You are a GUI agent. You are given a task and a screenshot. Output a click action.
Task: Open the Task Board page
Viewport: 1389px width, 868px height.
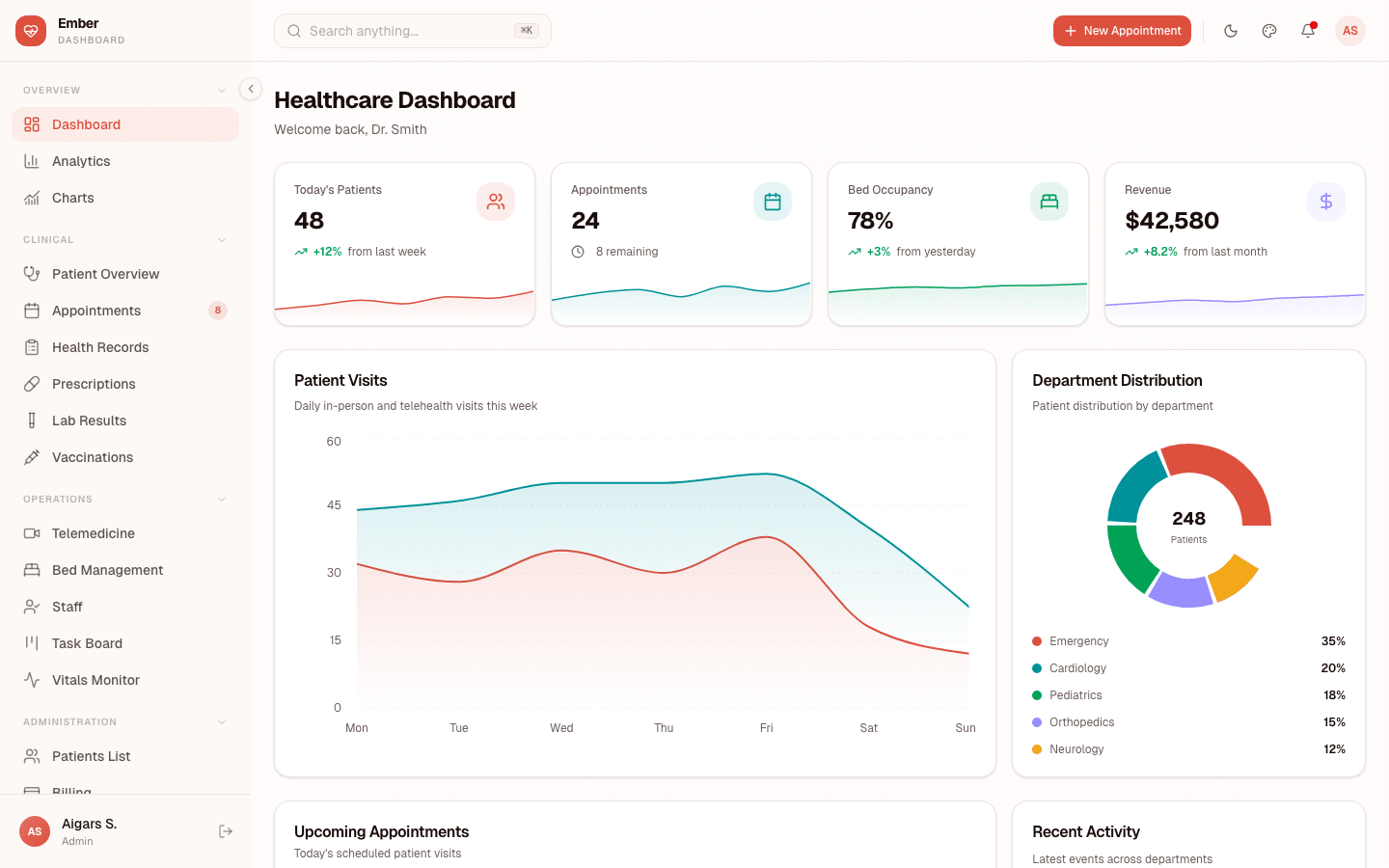[x=87, y=643]
